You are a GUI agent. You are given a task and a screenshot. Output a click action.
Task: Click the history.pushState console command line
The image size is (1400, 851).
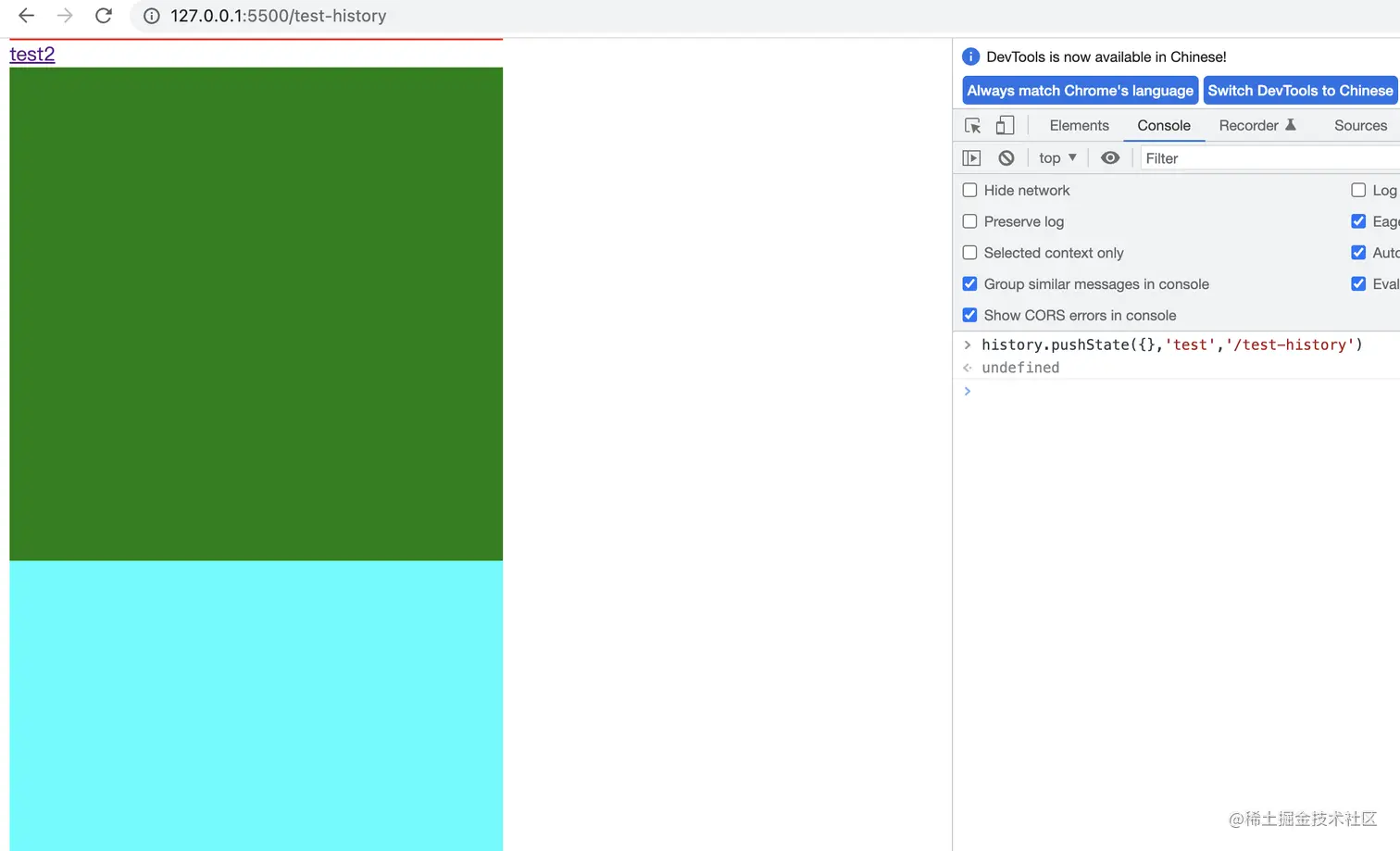click(x=1172, y=344)
